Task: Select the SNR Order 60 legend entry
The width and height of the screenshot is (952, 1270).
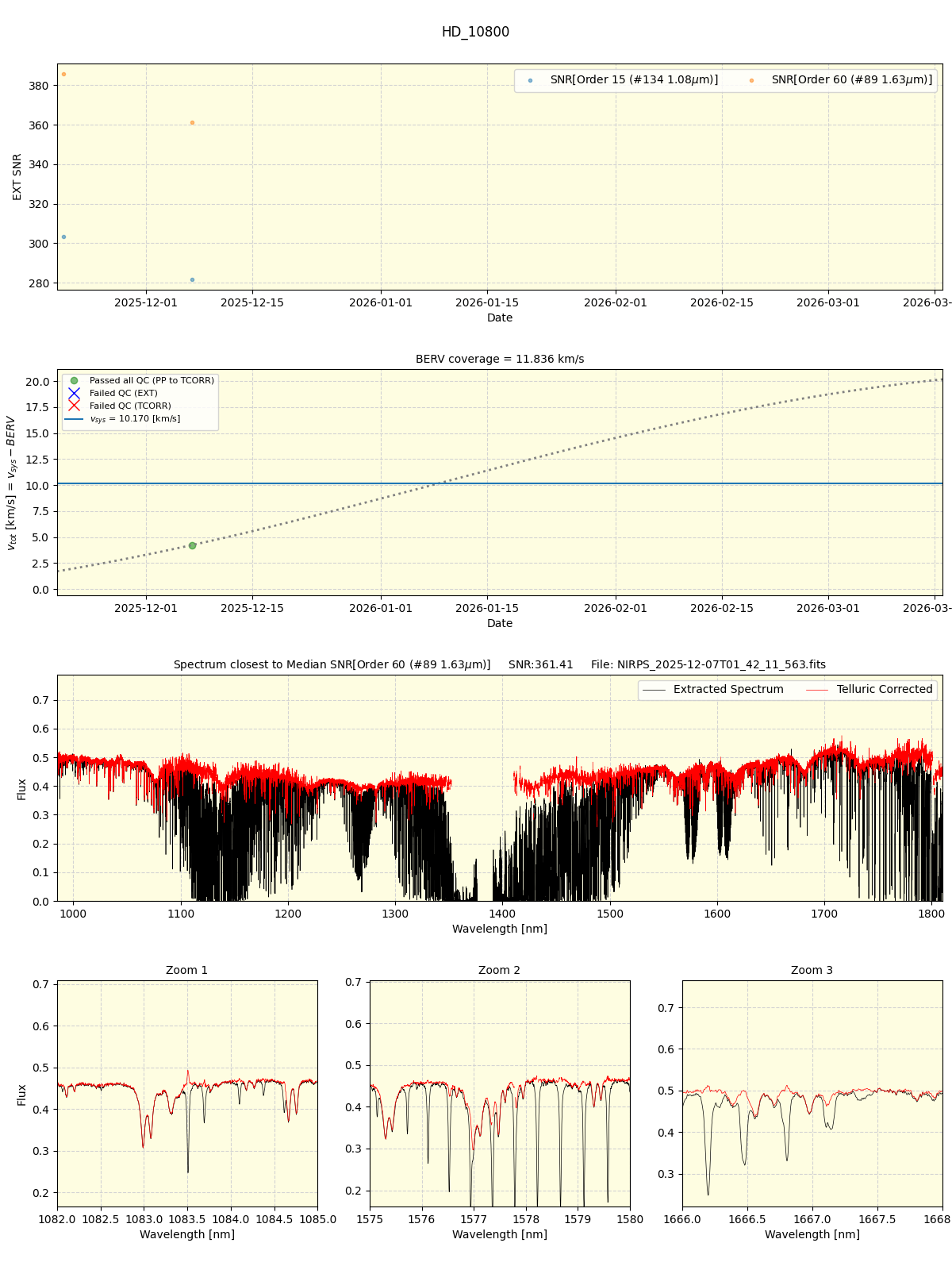Action: [x=842, y=80]
